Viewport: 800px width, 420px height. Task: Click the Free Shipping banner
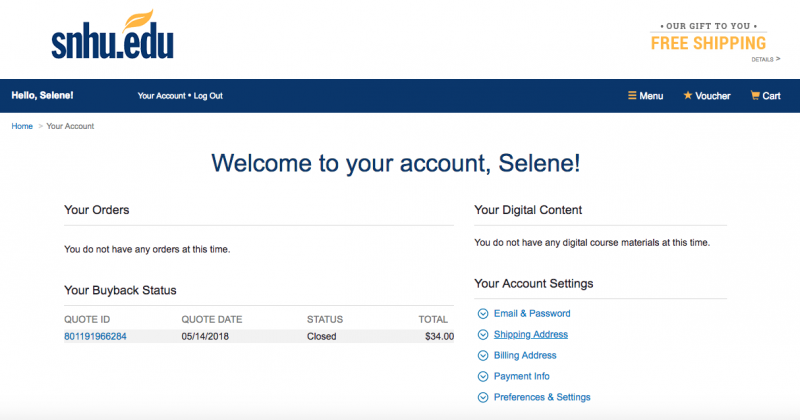pos(708,42)
